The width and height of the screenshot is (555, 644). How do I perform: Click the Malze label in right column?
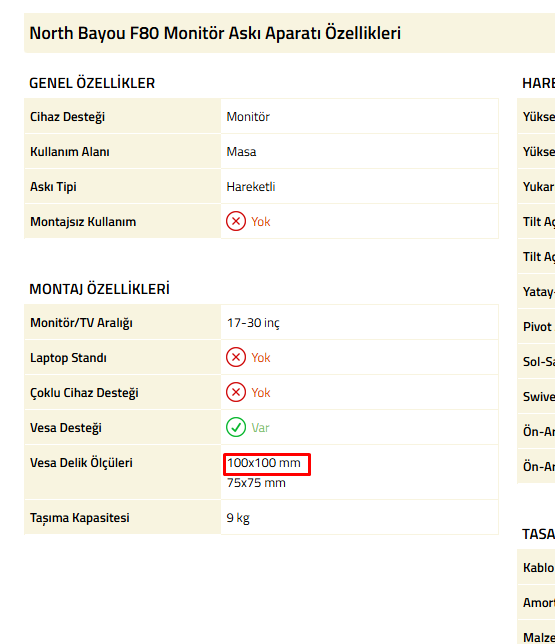(x=539, y=637)
